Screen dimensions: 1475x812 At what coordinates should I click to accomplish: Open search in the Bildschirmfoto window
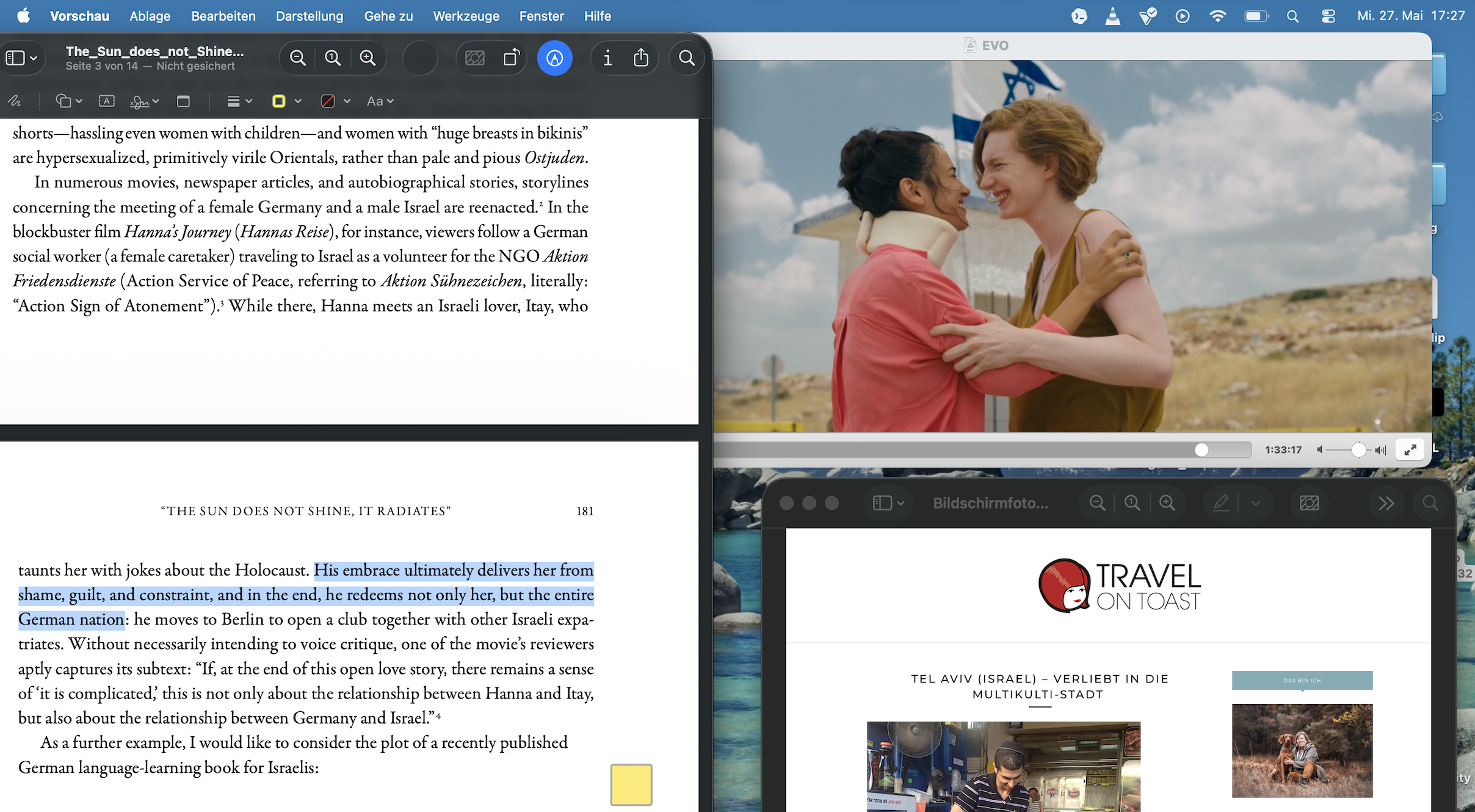point(1430,503)
